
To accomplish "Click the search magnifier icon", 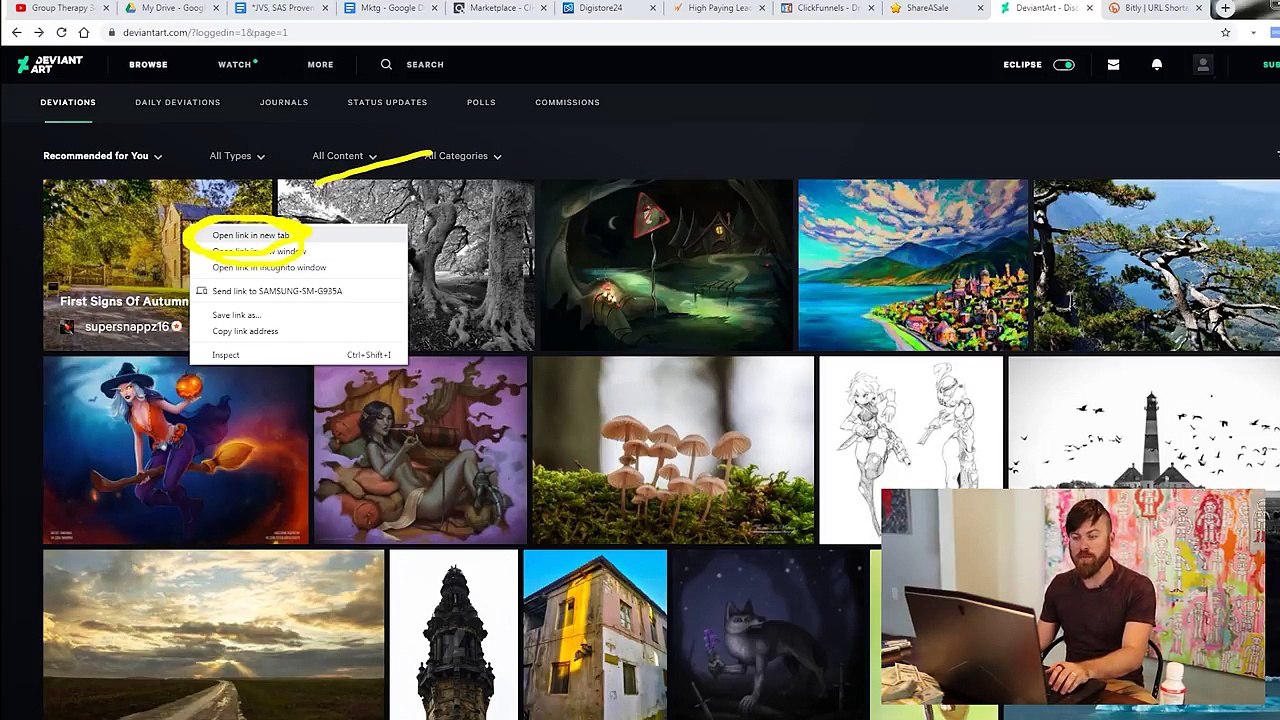I will [x=386, y=64].
